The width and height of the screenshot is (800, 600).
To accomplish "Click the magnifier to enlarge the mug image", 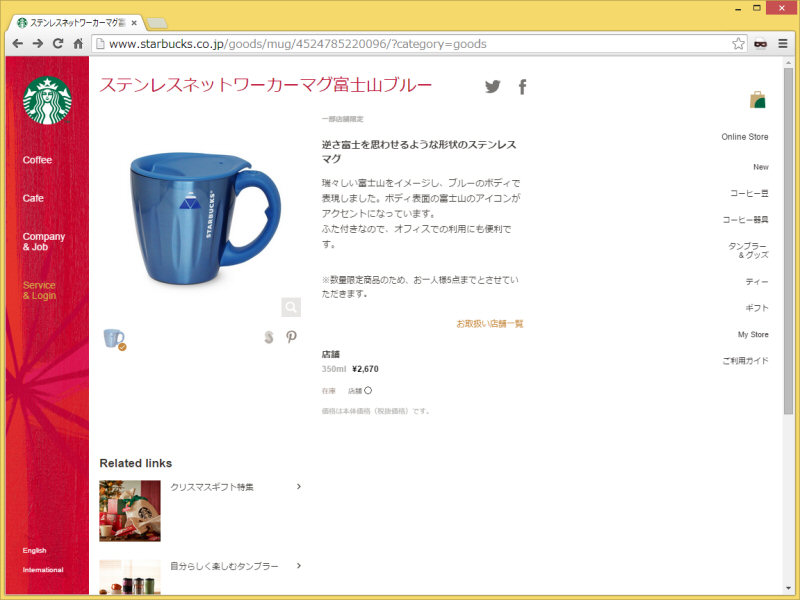I will [x=290, y=307].
